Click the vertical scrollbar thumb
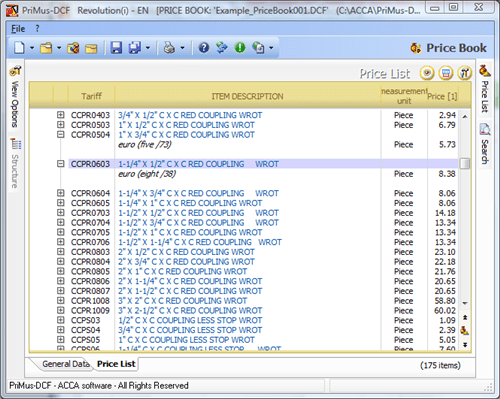This screenshot has height=399, width=500. click(x=465, y=164)
